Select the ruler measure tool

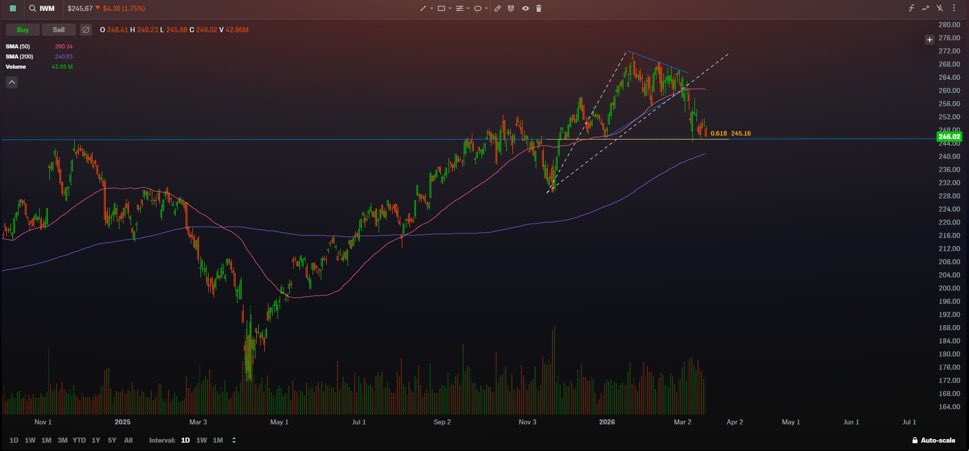[497, 8]
